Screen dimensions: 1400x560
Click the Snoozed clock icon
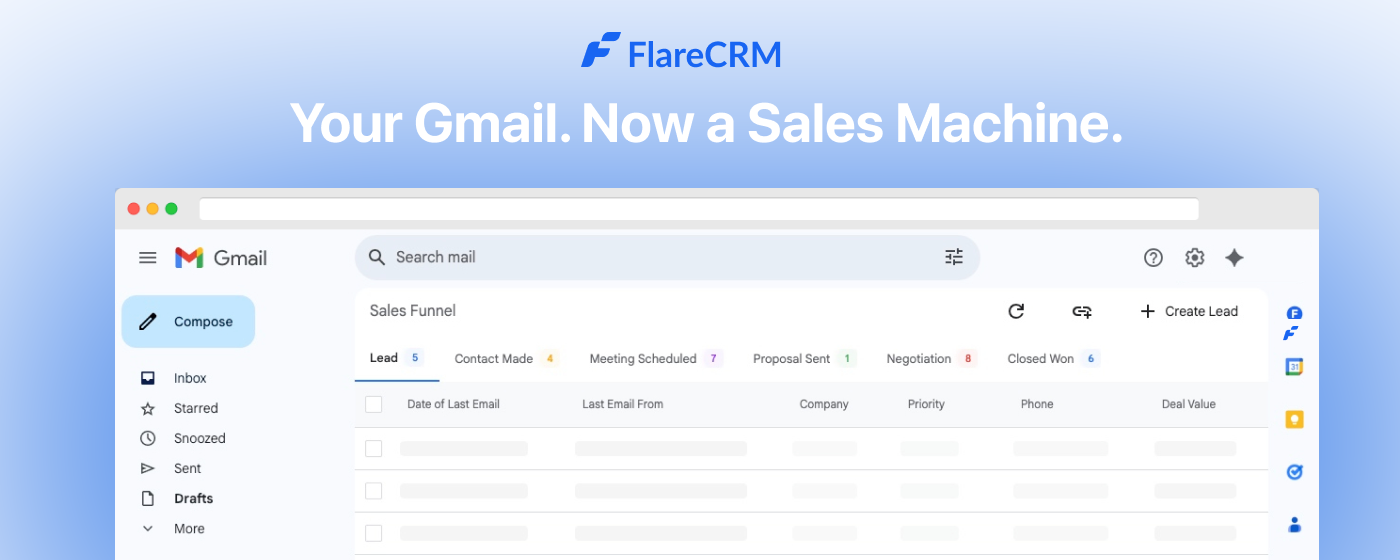click(148, 438)
